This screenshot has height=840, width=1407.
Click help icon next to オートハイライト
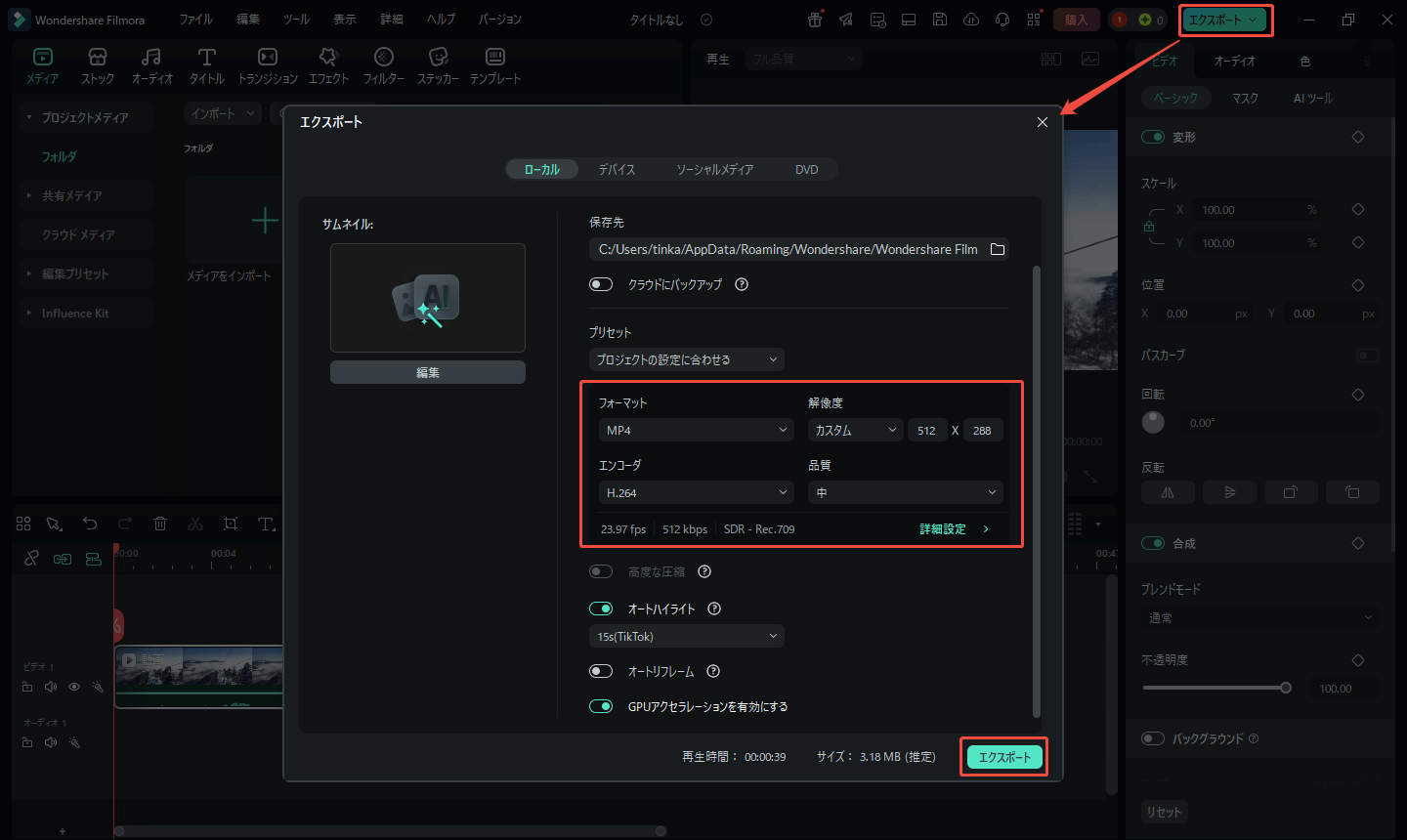coord(714,609)
